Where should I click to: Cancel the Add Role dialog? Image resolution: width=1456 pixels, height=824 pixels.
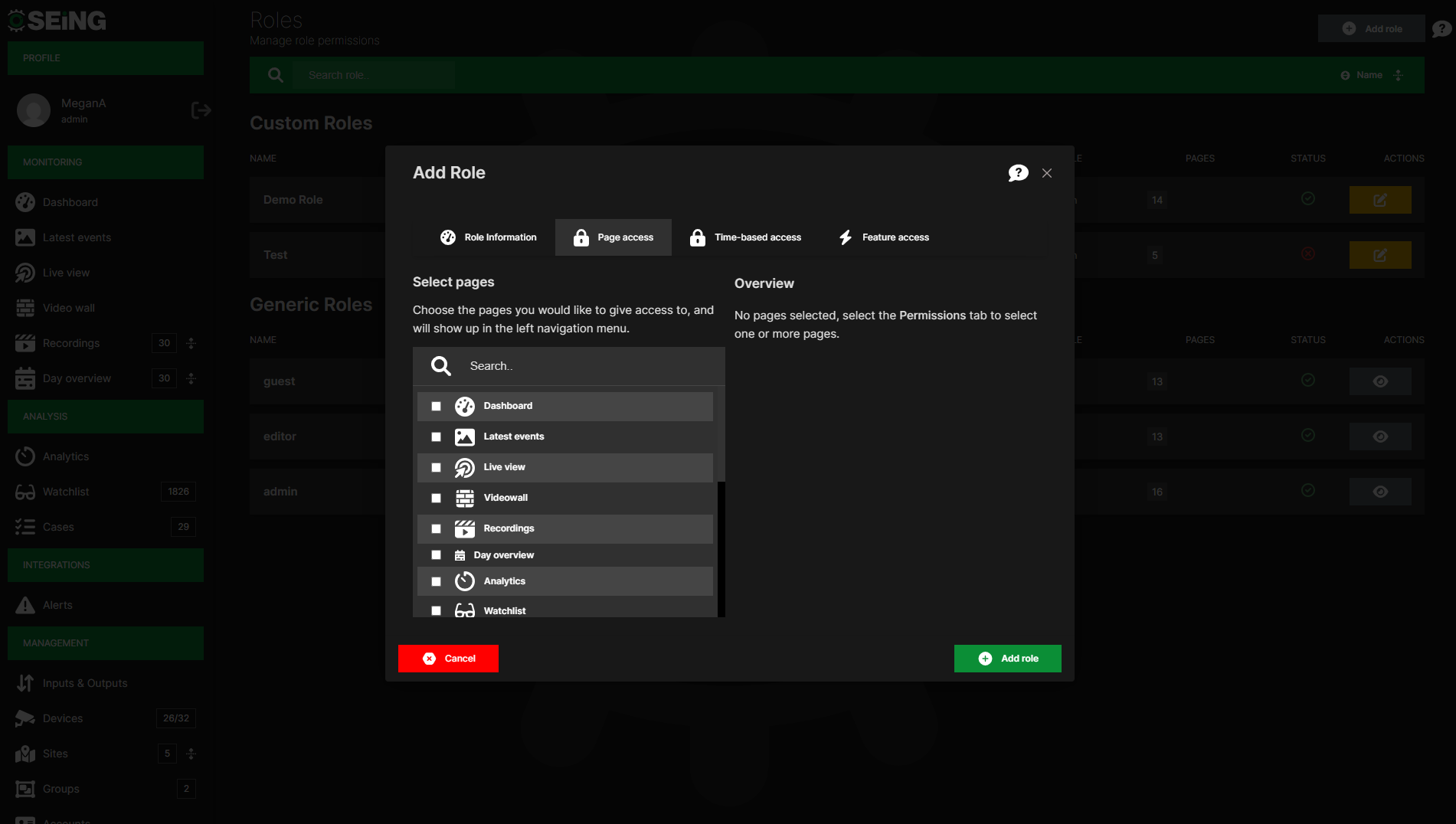tap(448, 659)
